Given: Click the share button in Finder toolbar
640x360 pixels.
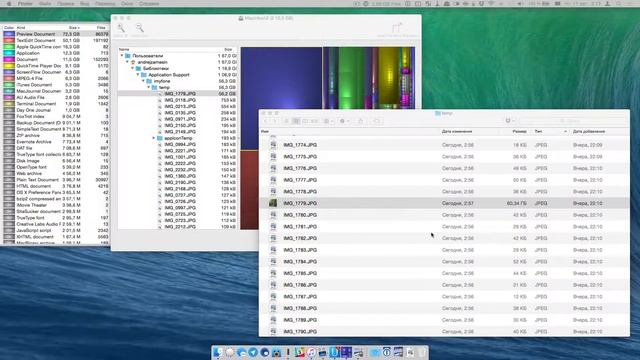Looking at the screenshot, I should 360,121.
